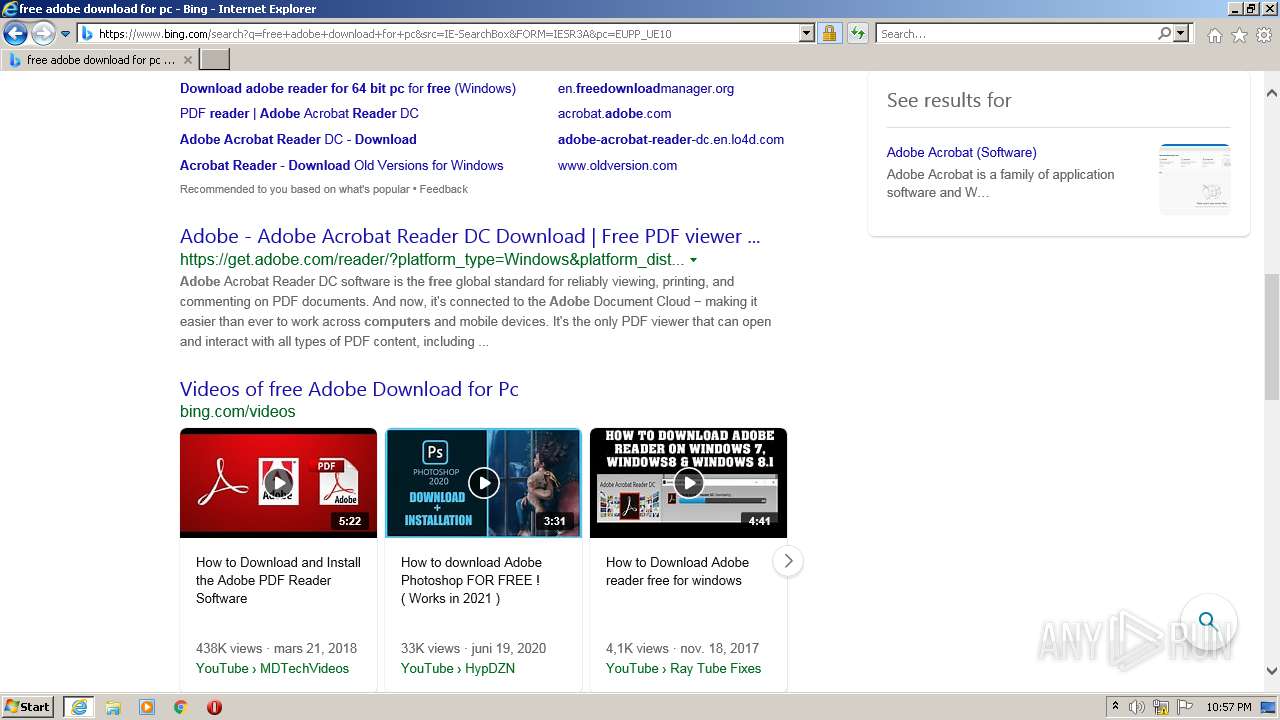Image resolution: width=1280 pixels, height=720 pixels.
Task: Click en.freedownloadmanager.org link
Action: click(x=646, y=88)
